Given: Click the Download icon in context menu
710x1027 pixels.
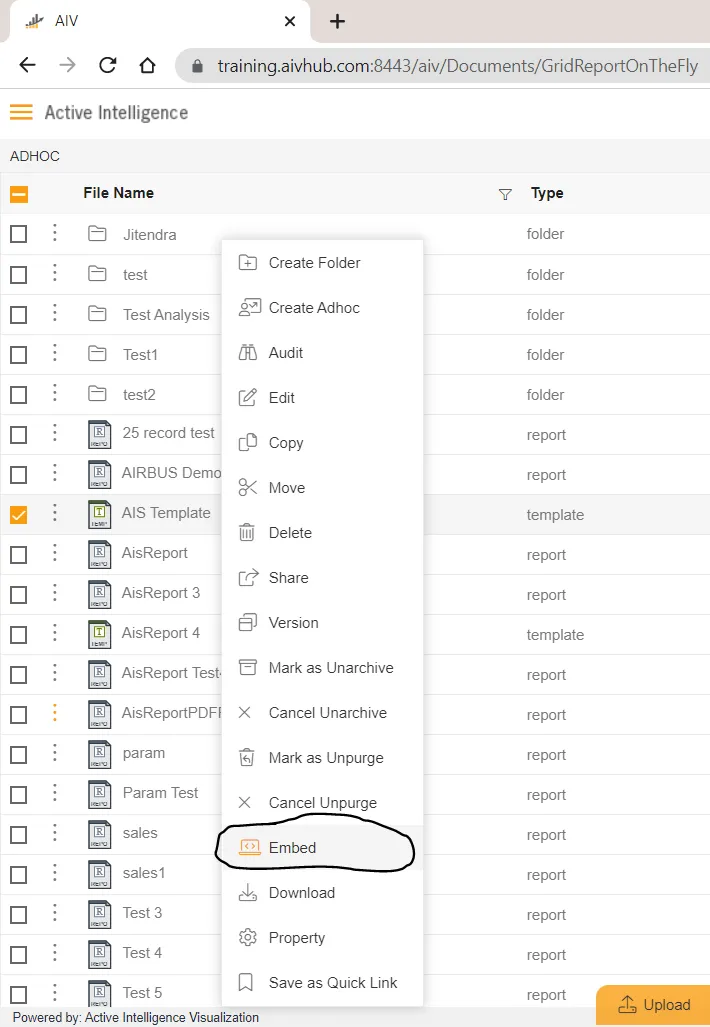Looking at the screenshot, I should pyautogui.click(x=248, y=893).
